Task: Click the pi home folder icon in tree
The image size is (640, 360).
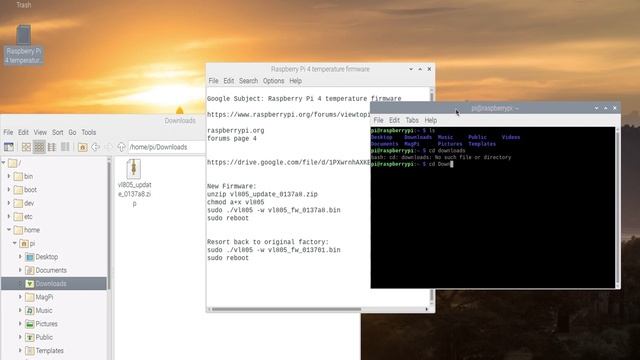Action: coord(24,244)
